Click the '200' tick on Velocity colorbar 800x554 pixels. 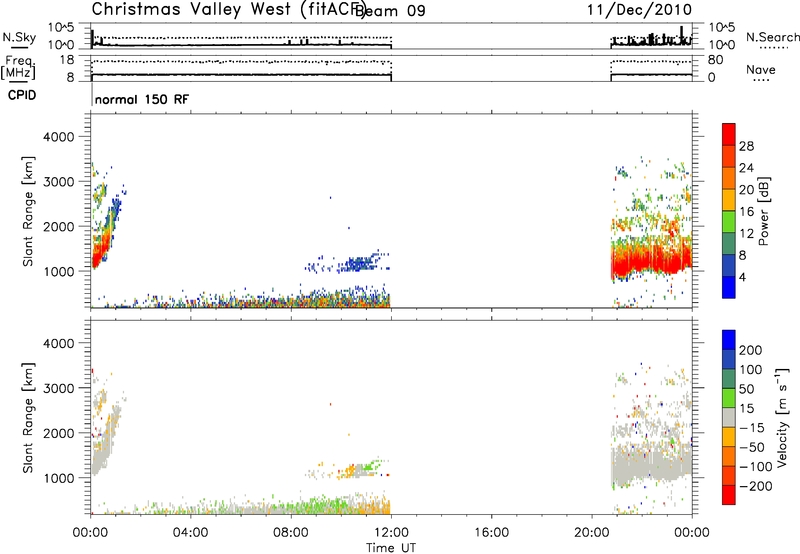(x=751, y=350)
